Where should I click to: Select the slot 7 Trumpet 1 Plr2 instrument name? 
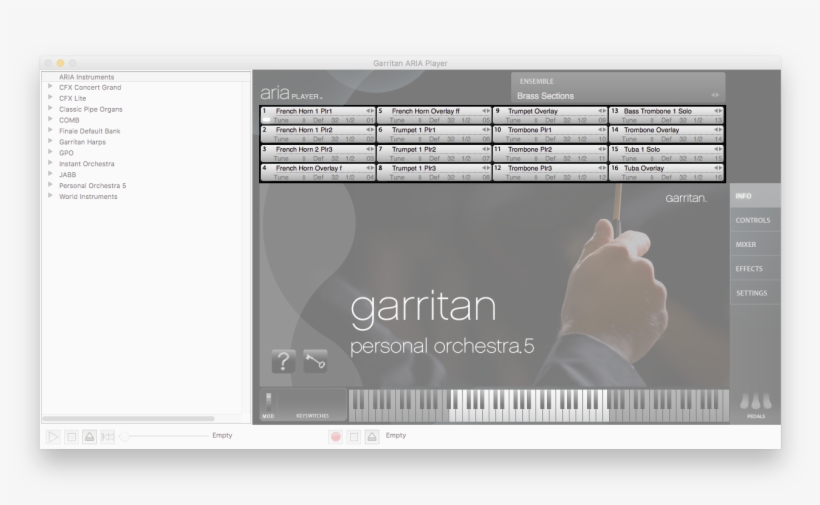coord(414,149)
